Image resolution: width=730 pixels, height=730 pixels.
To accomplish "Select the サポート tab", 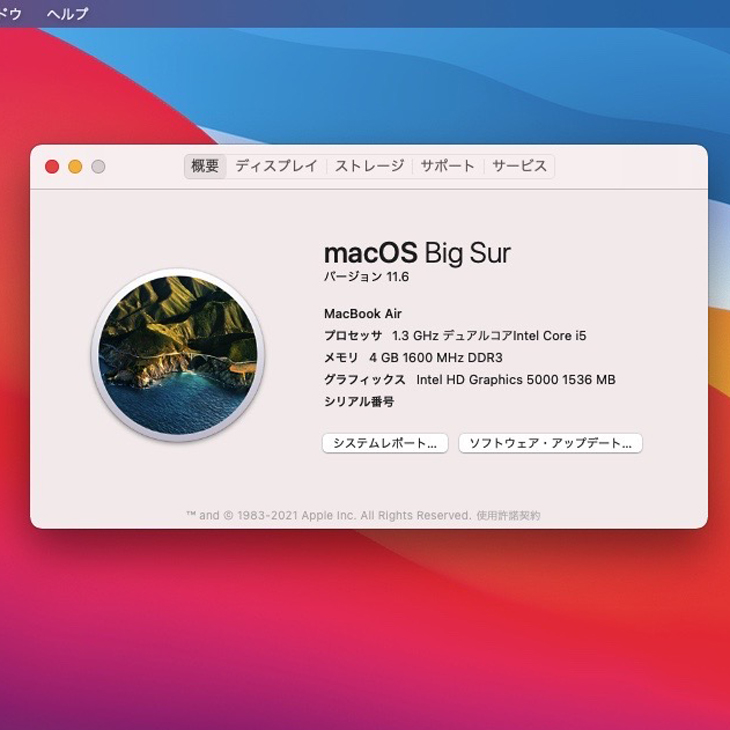I will point(447,166).
